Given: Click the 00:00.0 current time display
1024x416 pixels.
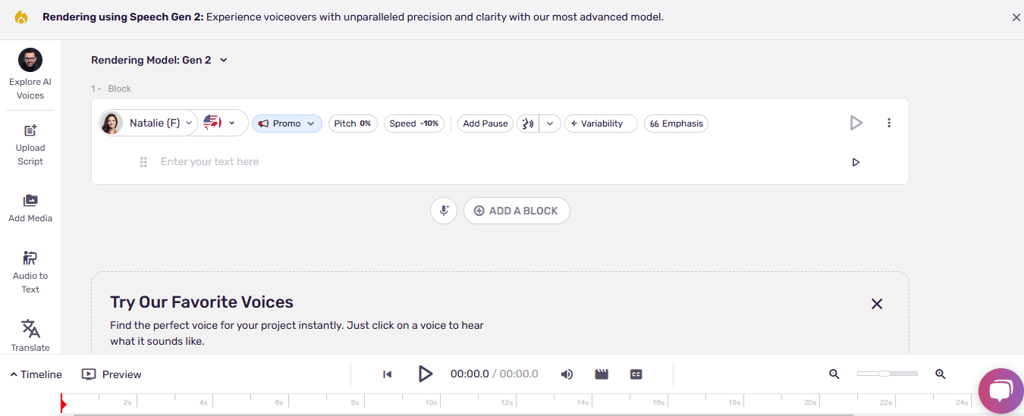Looking at the screenshot, I should (x=470, y=374).
